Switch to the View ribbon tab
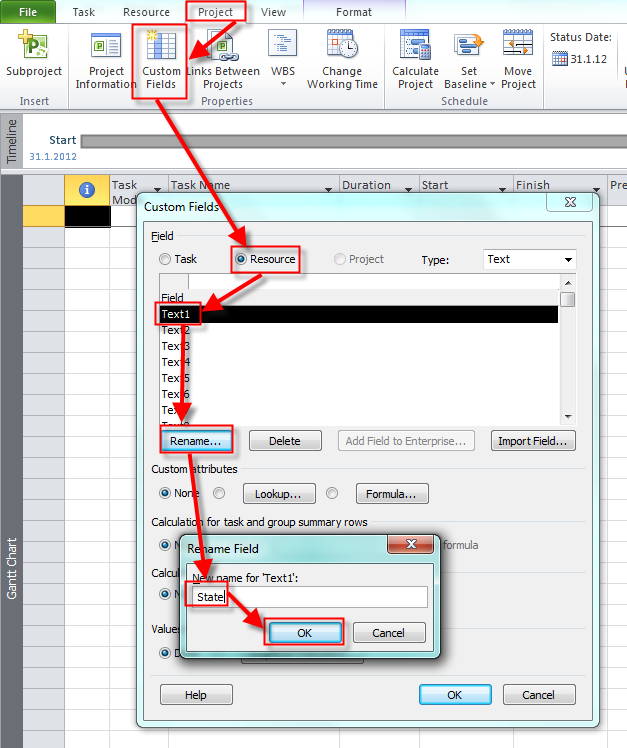Viewport: 627px width, 748px height. pos(273,12)
